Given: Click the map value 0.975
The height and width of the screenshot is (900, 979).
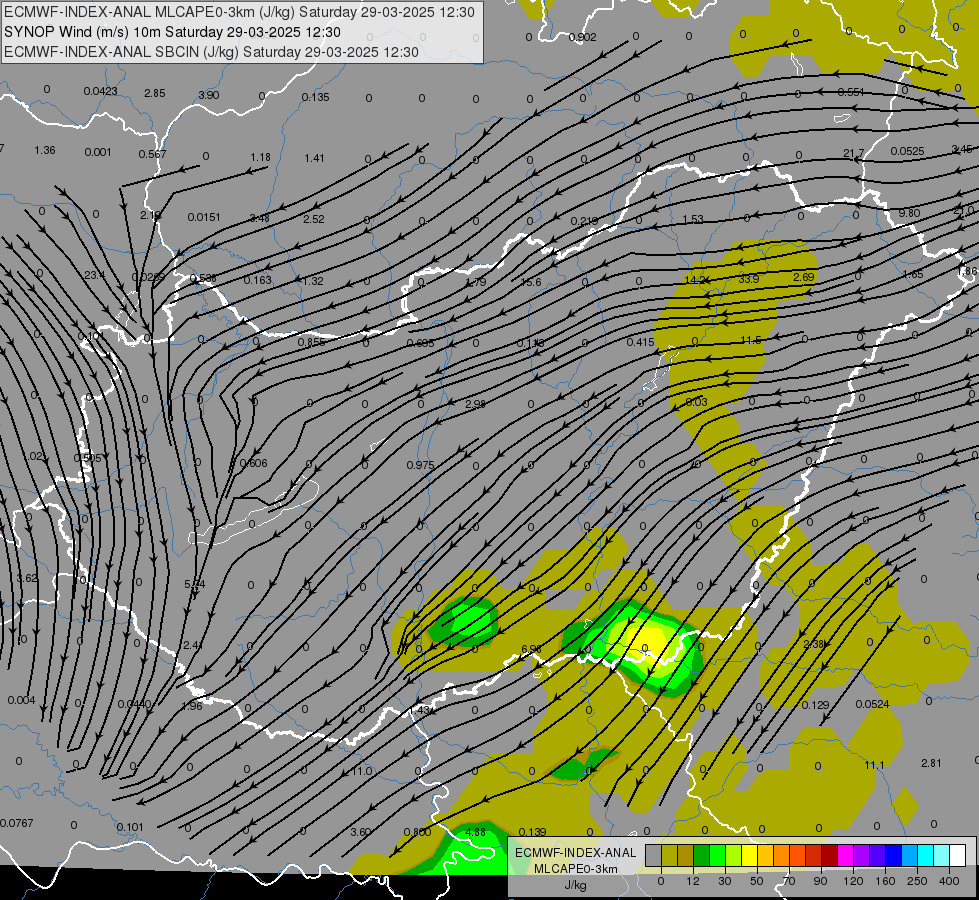Looking at the screenshot, I should click(420, 465).
